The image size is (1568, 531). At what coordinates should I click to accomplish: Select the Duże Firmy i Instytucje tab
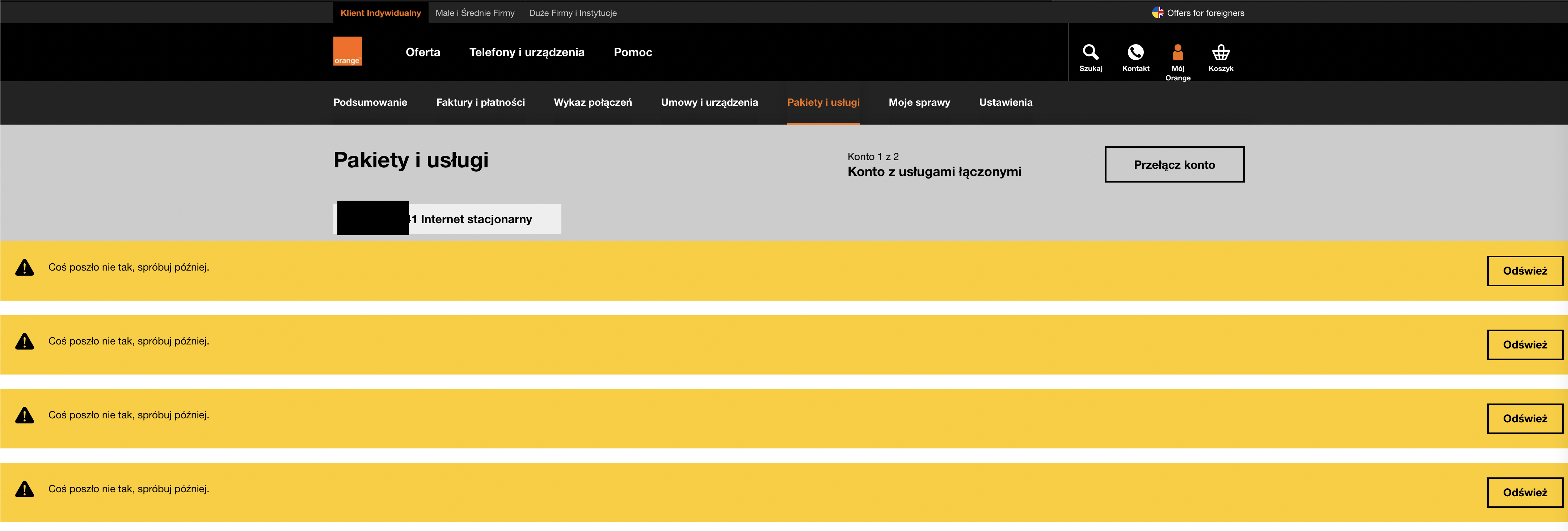click(573, 12)
